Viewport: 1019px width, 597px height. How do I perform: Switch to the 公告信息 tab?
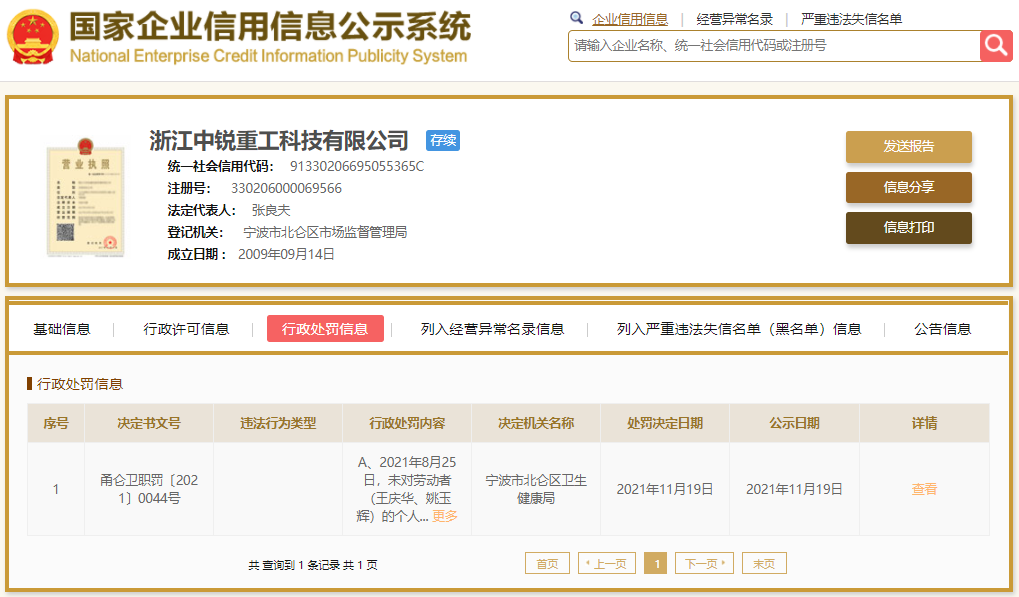[x=942, y=329]
